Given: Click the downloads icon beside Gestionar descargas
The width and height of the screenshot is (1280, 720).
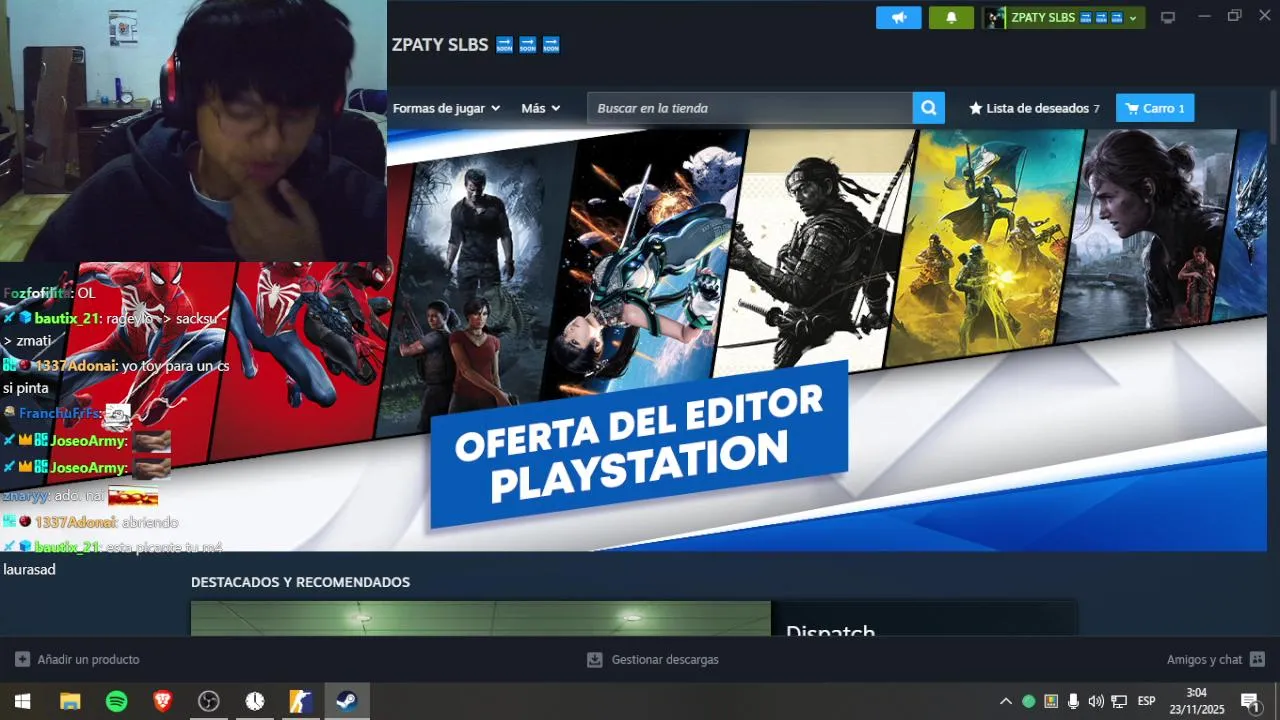Looking at the screenshot, I should 594,660.
